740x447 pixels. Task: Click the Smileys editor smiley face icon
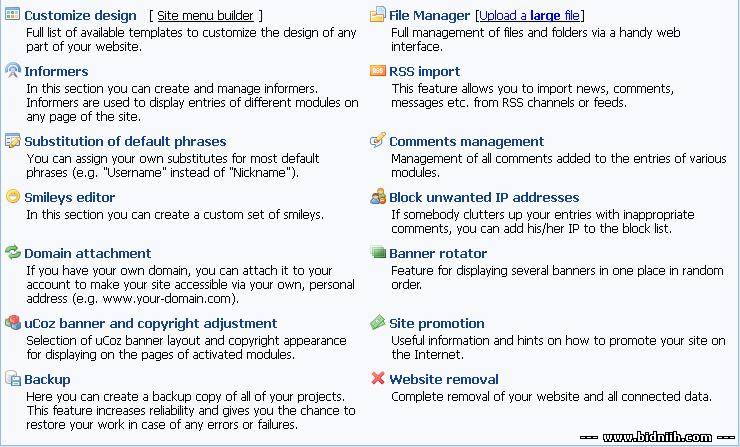13,196
